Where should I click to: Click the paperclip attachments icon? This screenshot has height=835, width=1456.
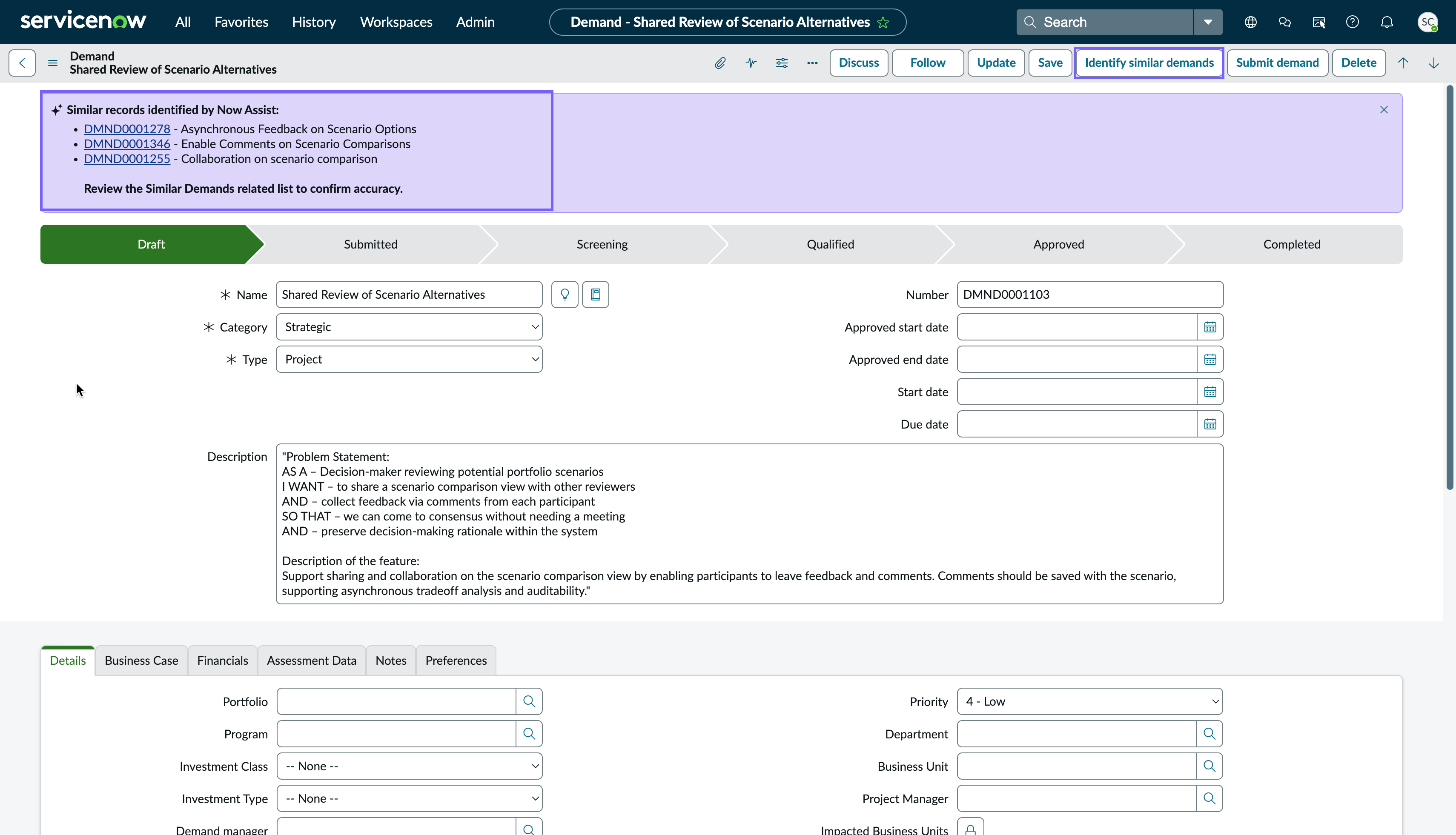(x=720, y=63)
